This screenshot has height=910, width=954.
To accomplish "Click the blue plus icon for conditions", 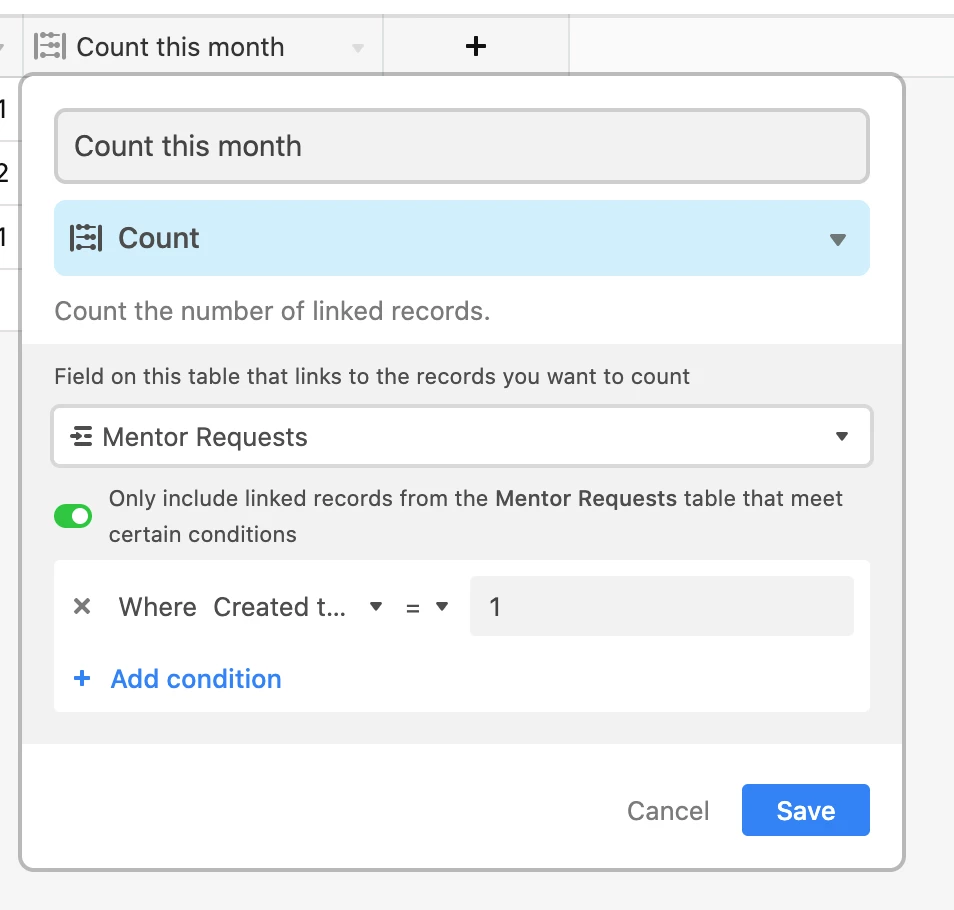I will (x=82, y=678).
